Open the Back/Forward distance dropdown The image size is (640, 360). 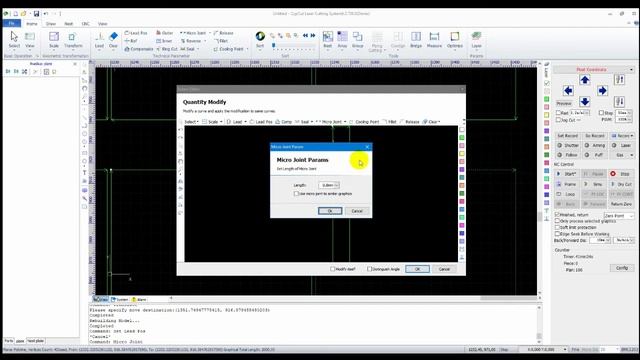600,240
